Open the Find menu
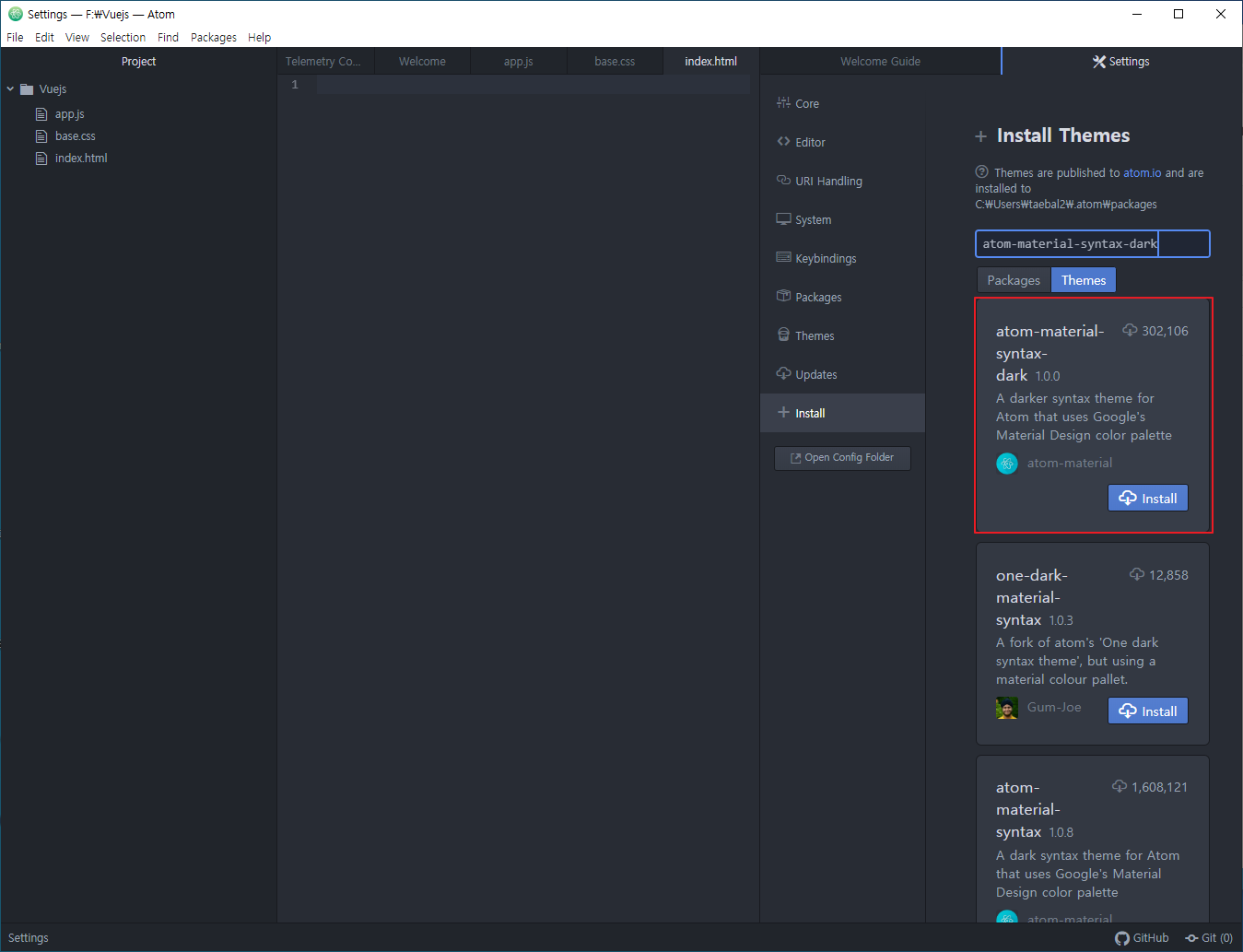Viewport: 1243px width, 952px height. coord(168,38)
